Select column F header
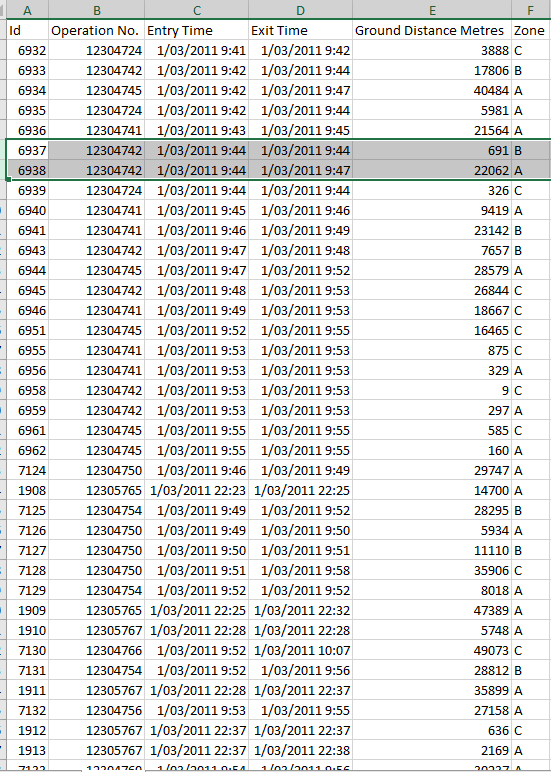Viewport: 551px width, 772px height. click(531, 9)
